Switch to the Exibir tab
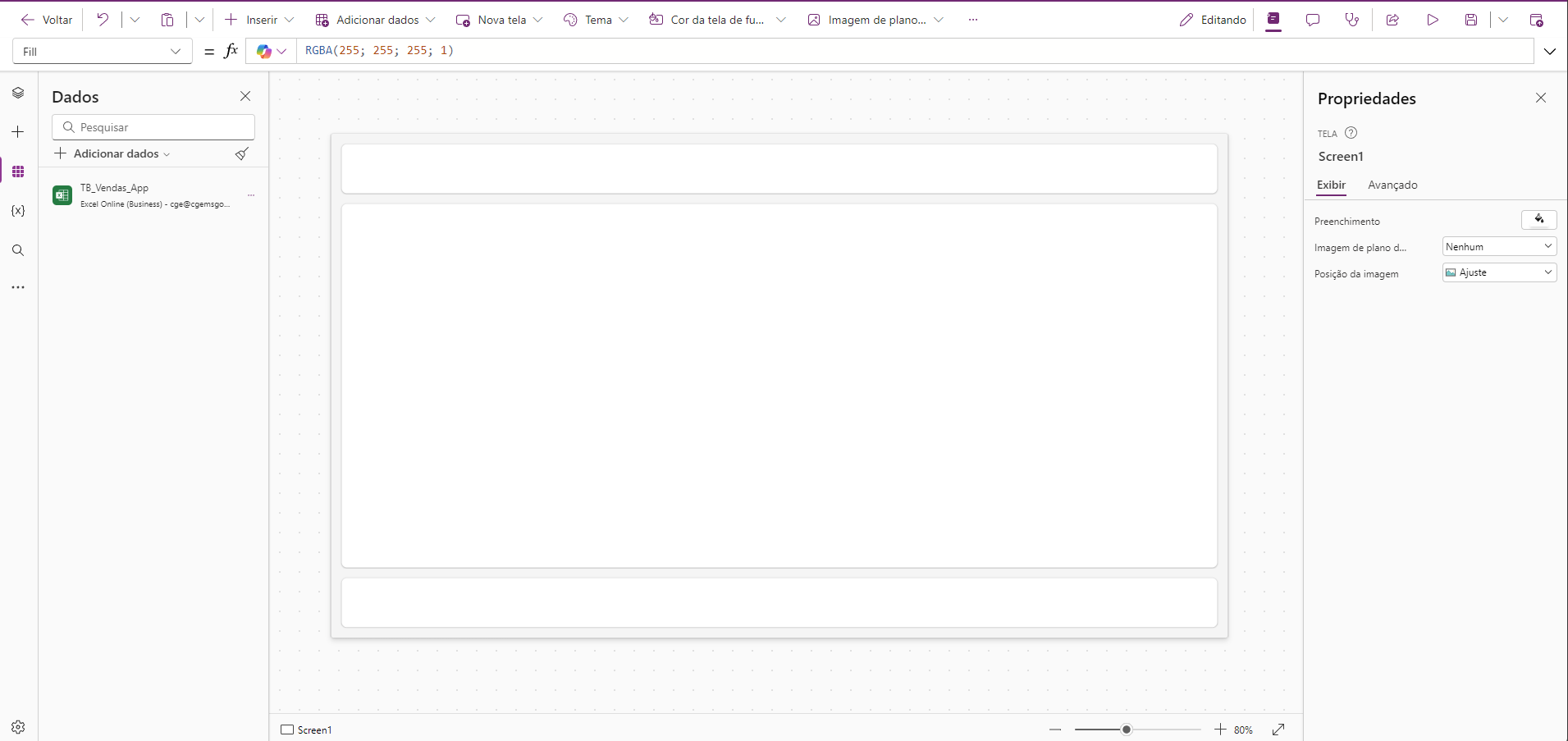Viewport: 1568px width, 741px height. [1331, 185]
